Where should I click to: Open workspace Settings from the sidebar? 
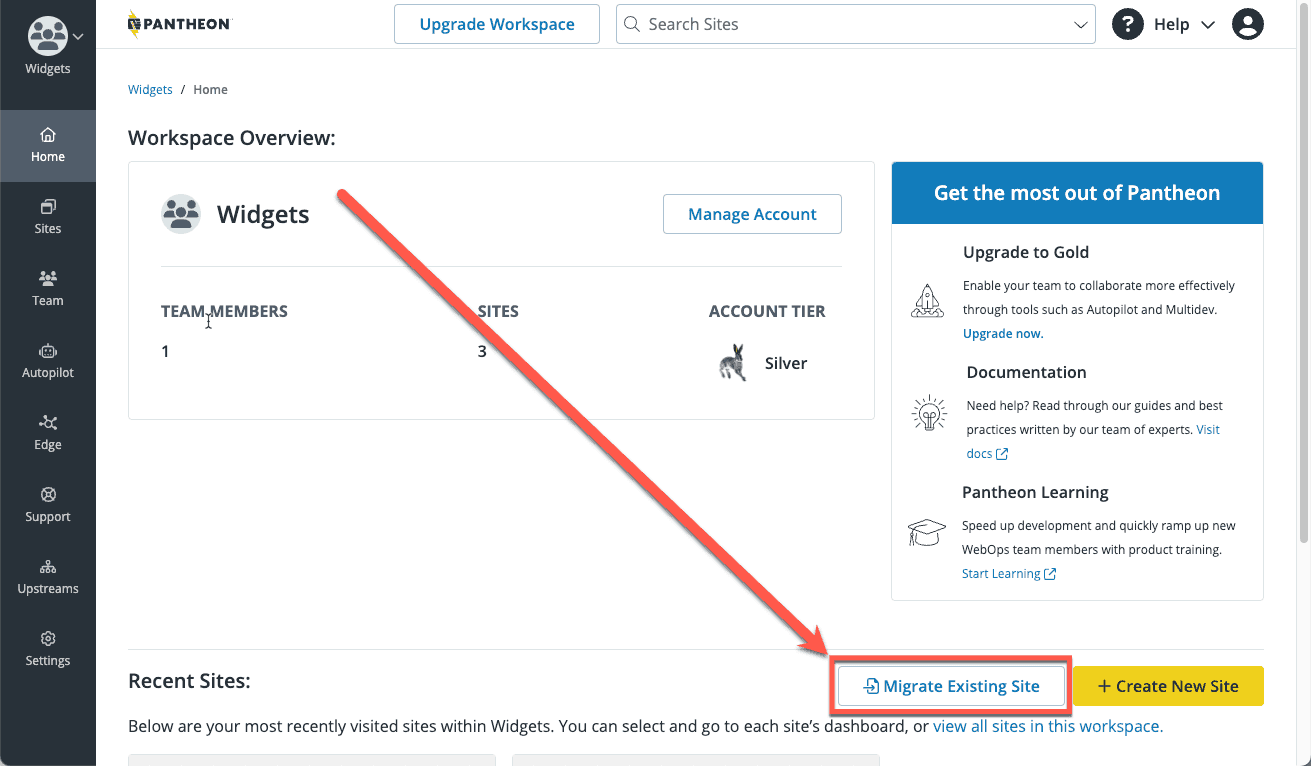click(47, 649)
